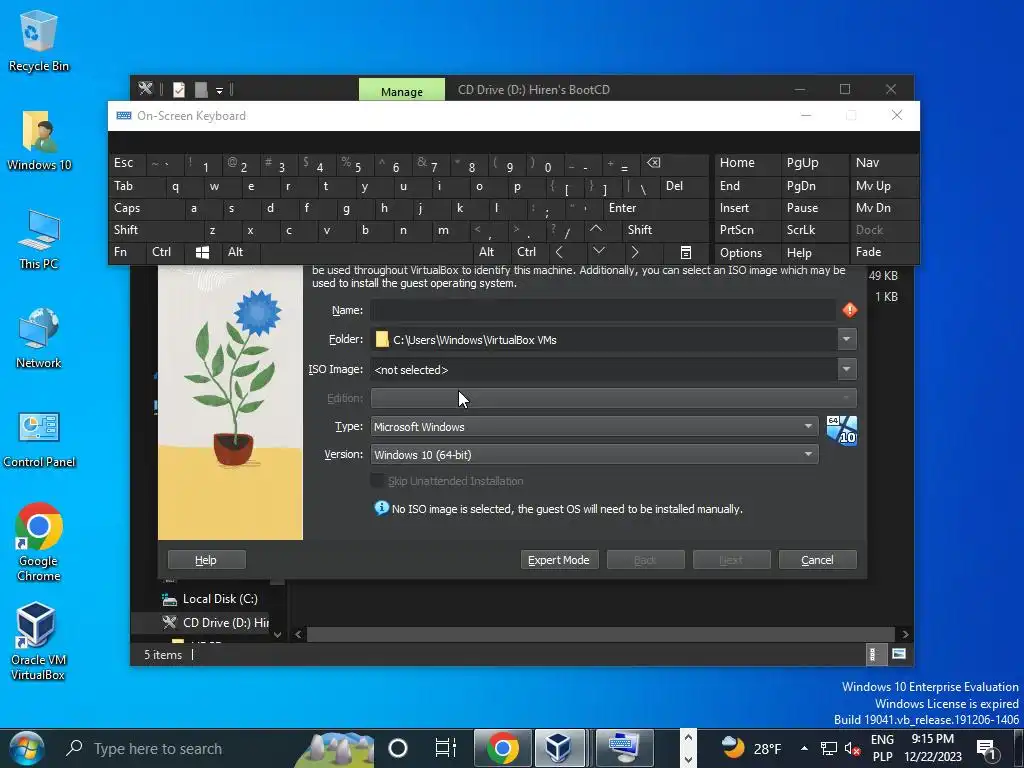
Task: Click the Tab key on keyboard
Action: (x=136, y=186)
